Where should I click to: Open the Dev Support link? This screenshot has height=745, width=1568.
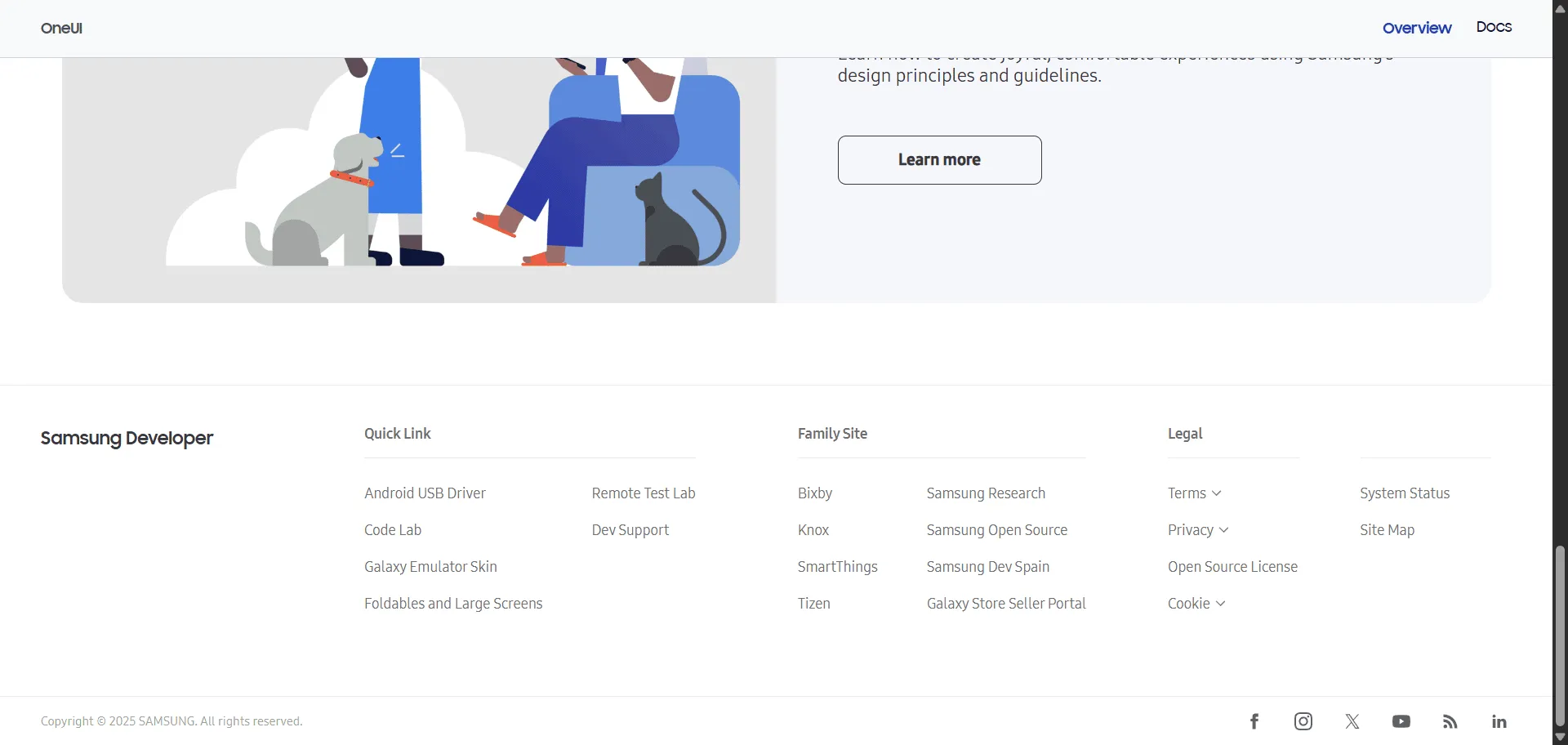(x=630, y=530)
